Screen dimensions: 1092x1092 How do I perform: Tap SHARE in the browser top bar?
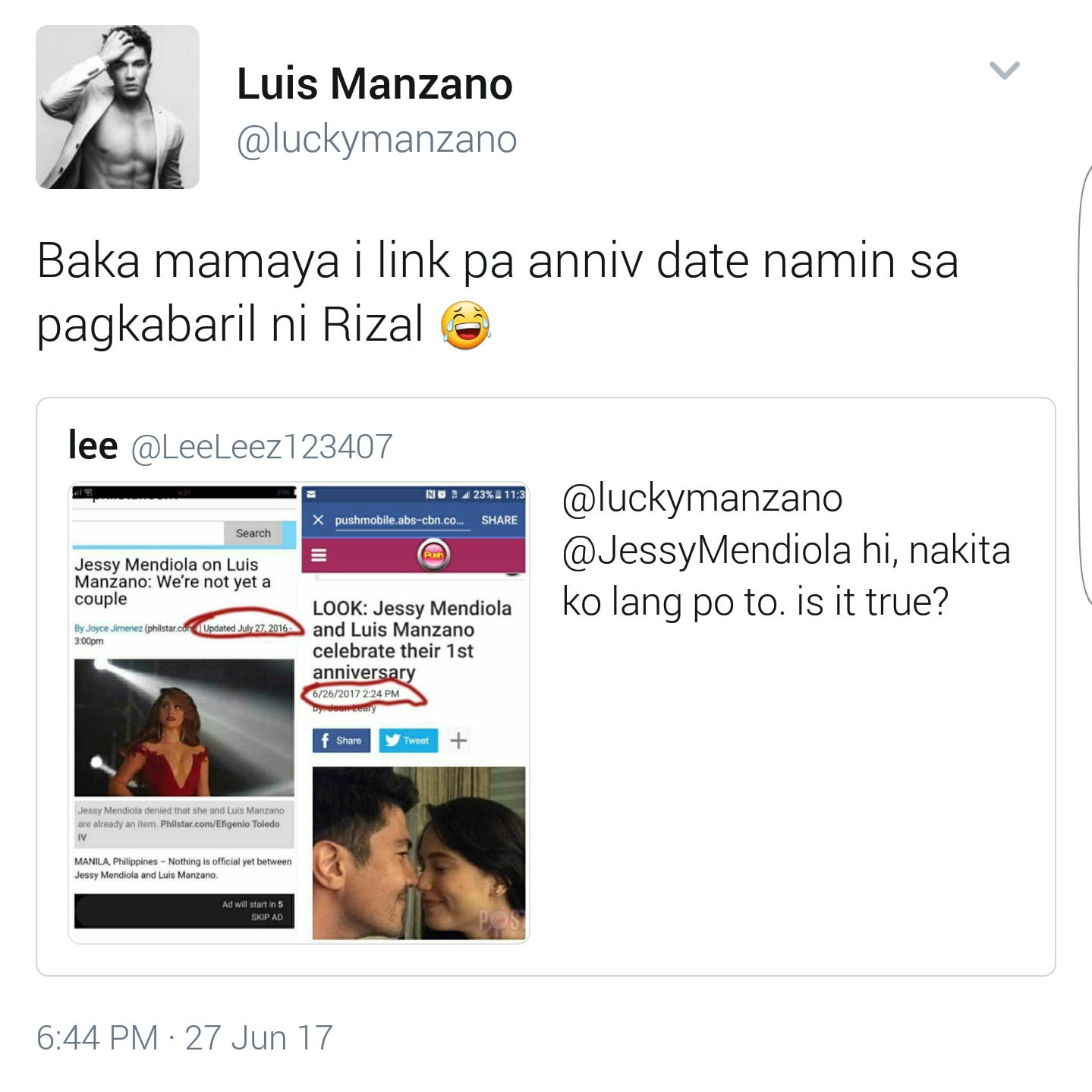pos(499,520)
